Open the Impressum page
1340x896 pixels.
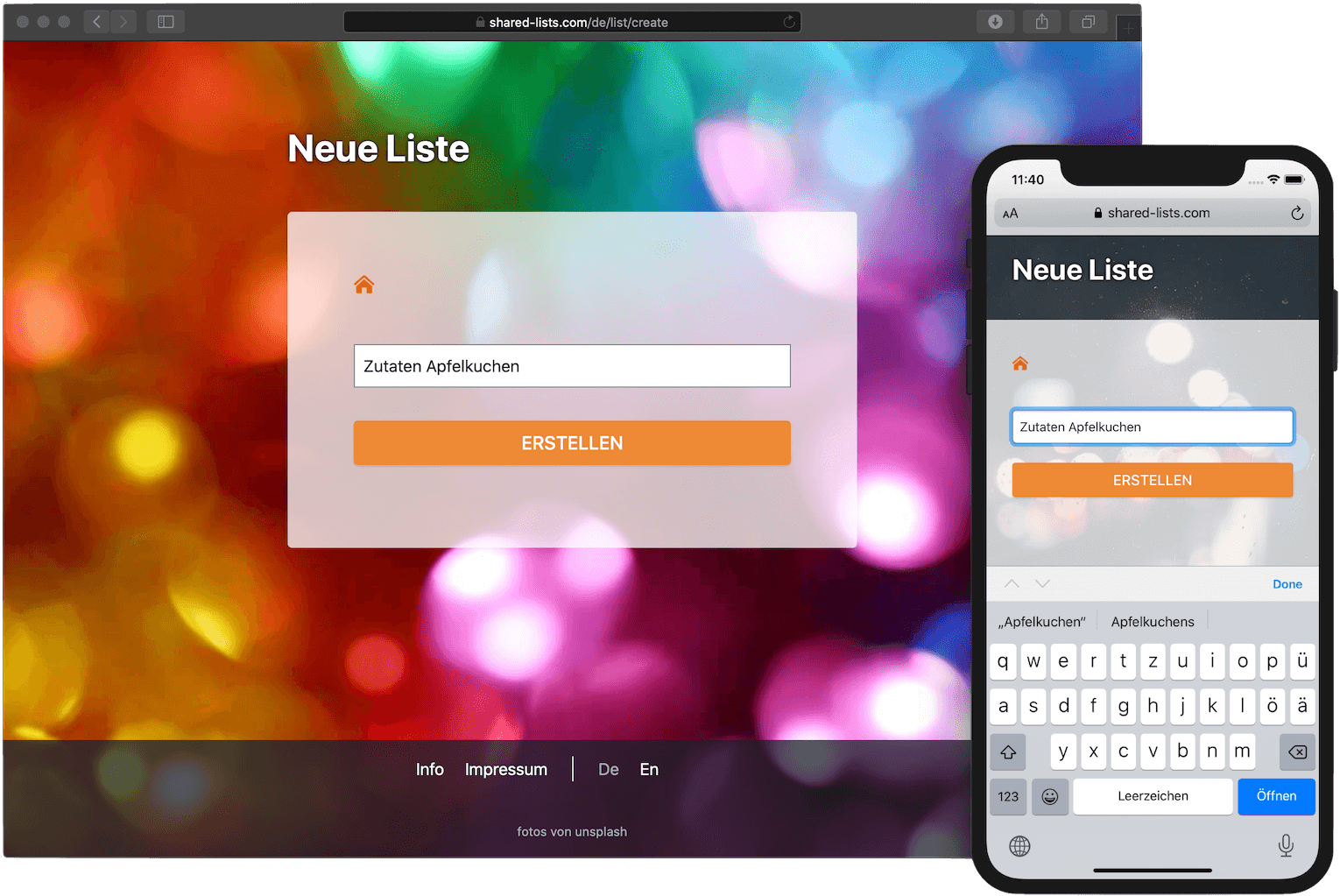[505, 769]
